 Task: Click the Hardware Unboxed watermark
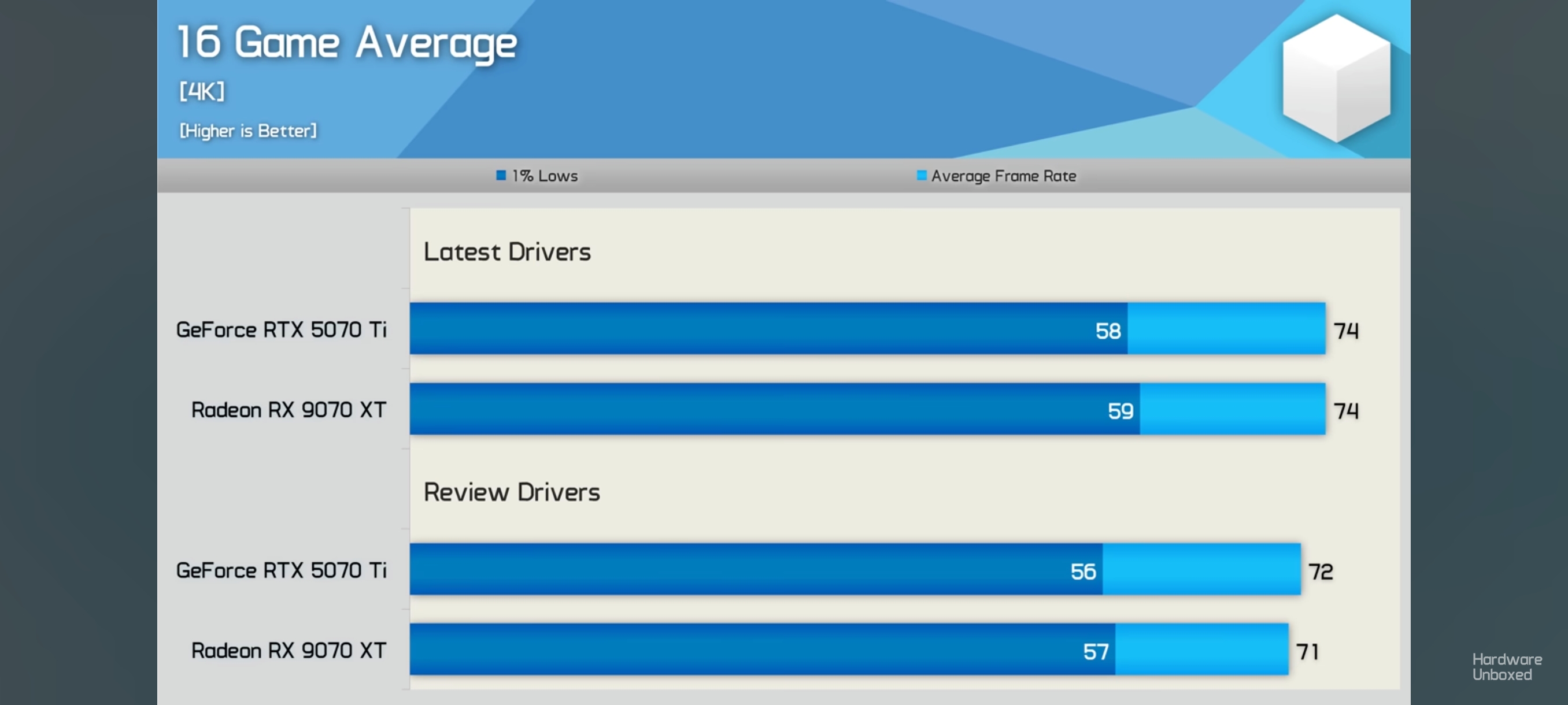(x=1507, y=667)
